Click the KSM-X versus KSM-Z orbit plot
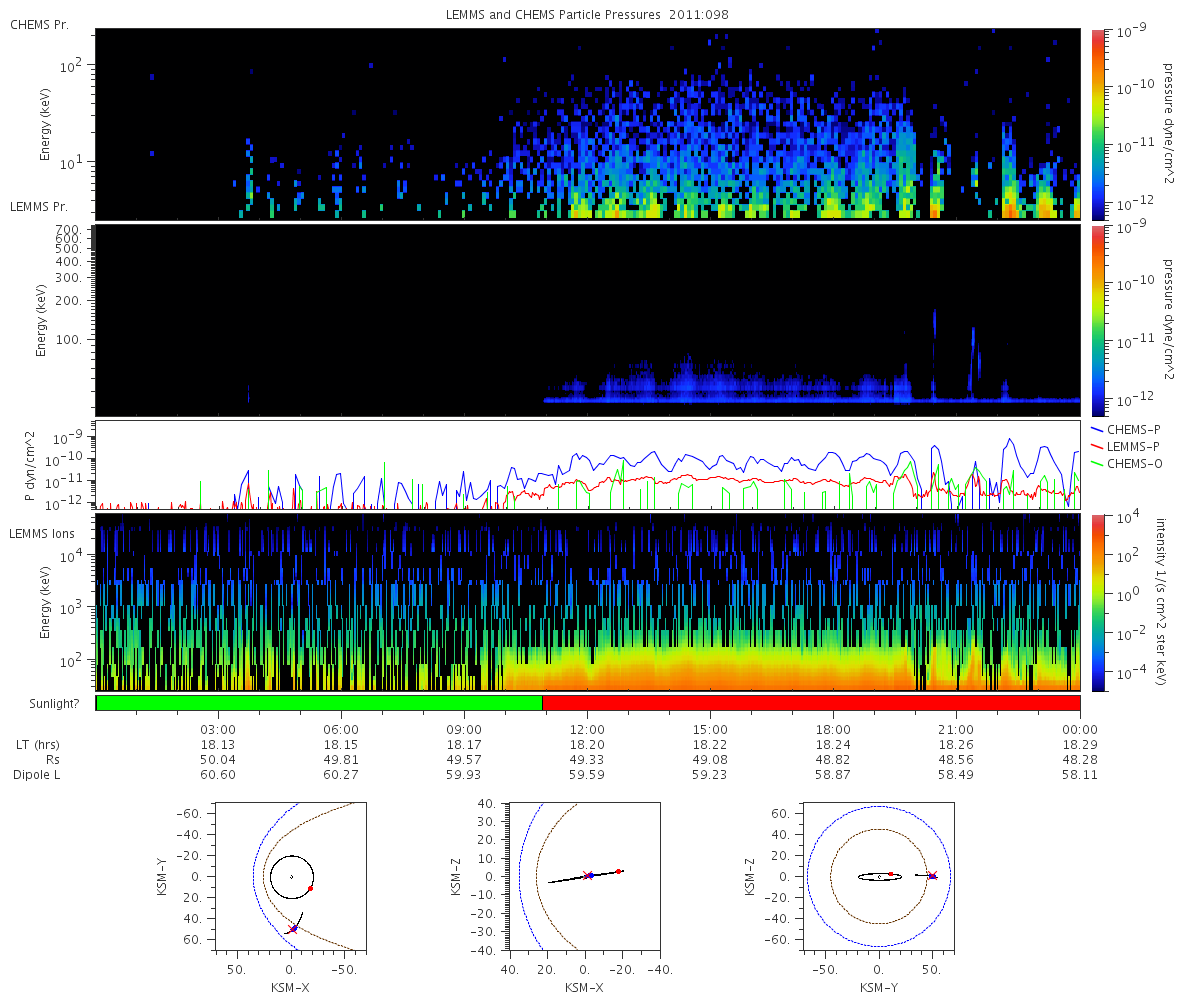1200x1000 pixels. (x=584, y=877)
